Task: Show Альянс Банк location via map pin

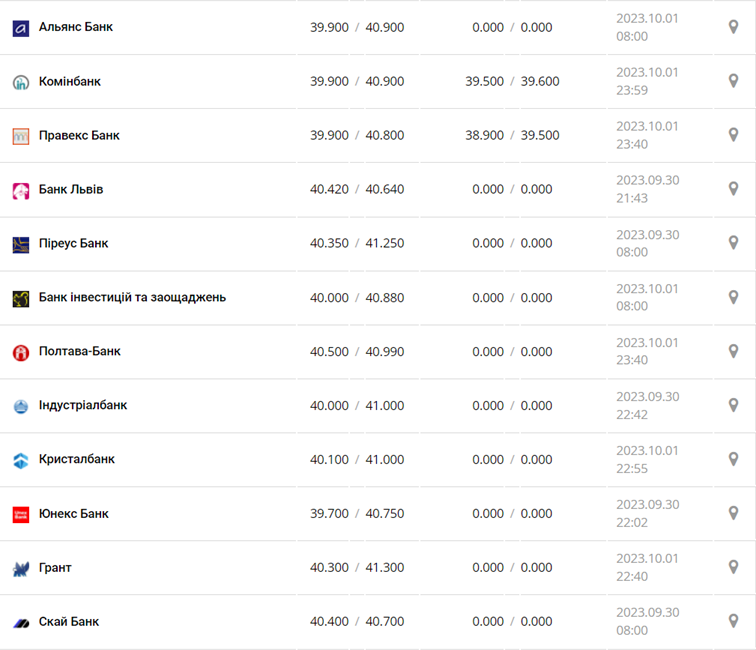Action: click(x=733, y=27)
